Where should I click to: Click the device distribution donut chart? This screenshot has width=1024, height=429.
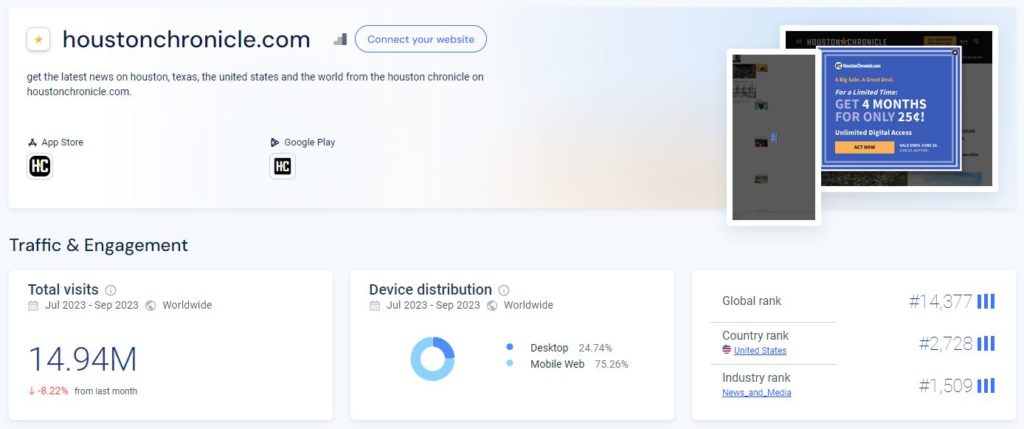(x=432, y=358)
